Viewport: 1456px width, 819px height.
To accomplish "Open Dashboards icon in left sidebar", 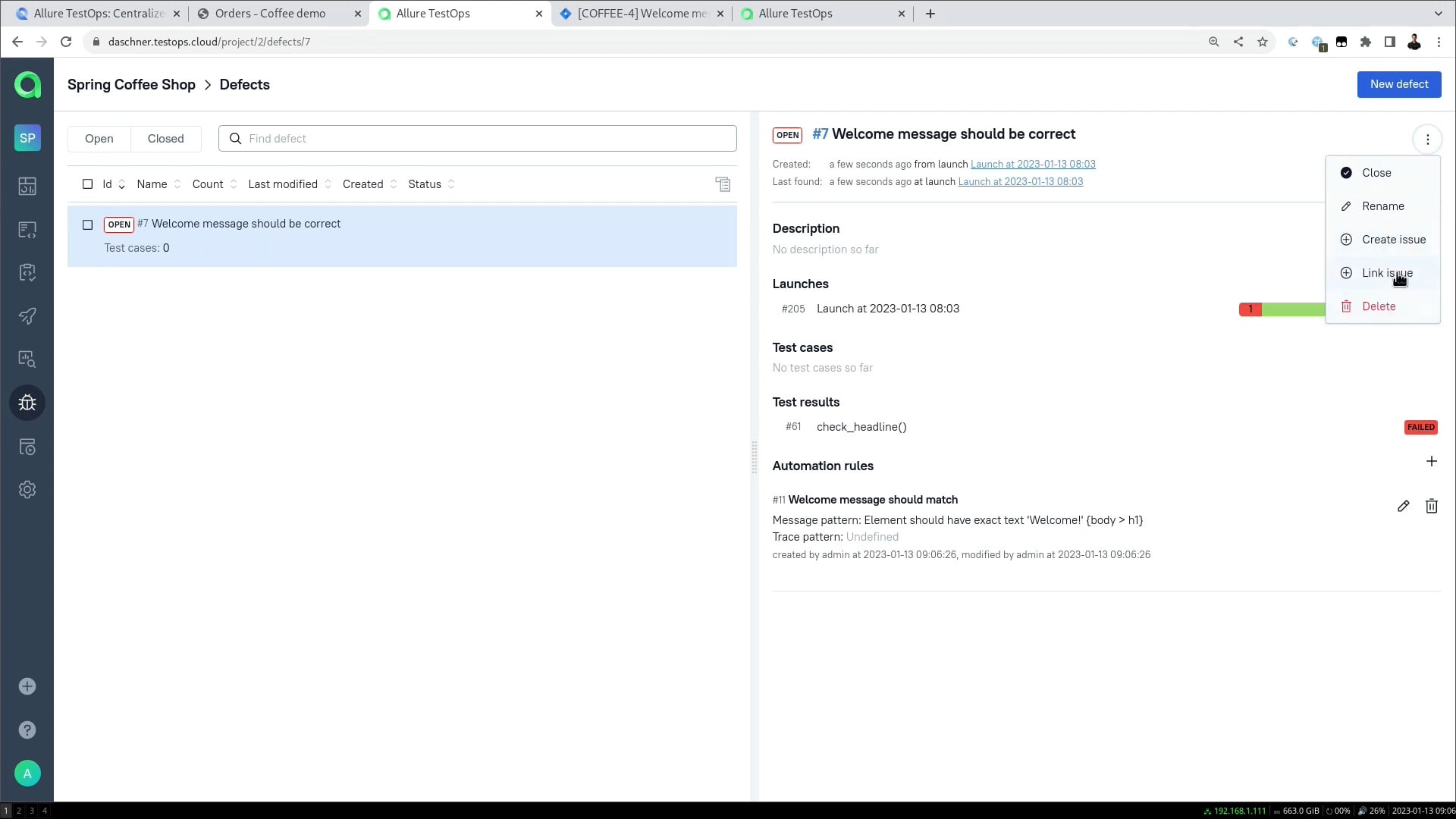I will (27, 186).
